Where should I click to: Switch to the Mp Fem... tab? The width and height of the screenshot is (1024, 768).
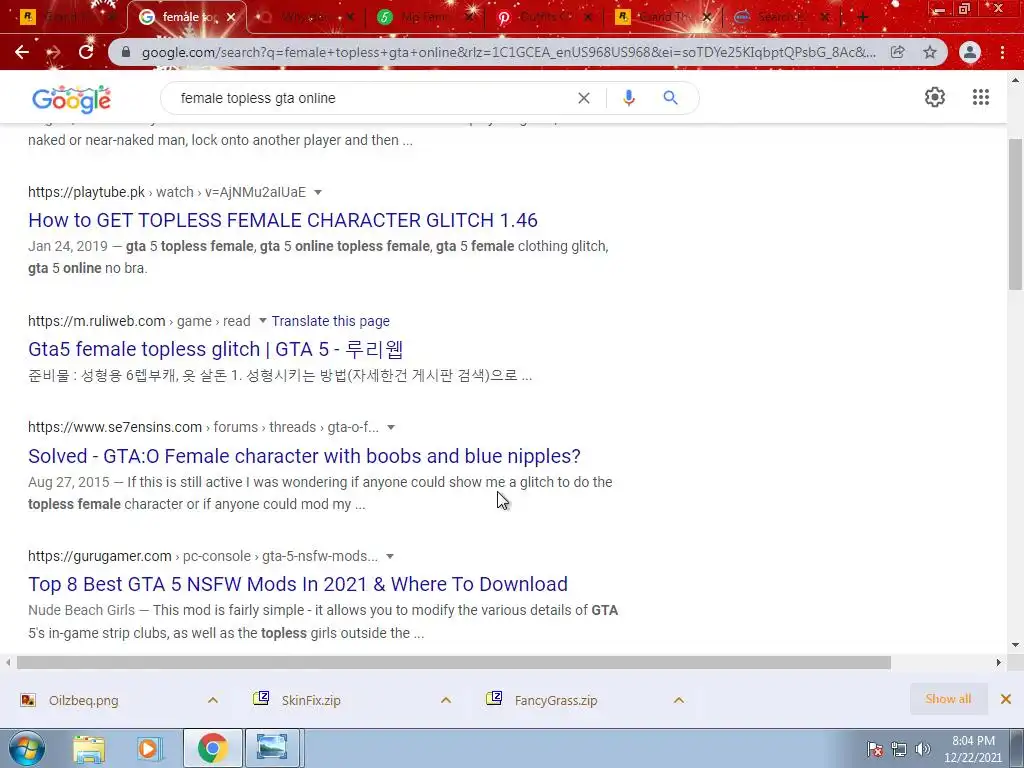pyautogui.click(x=424, y=18)
